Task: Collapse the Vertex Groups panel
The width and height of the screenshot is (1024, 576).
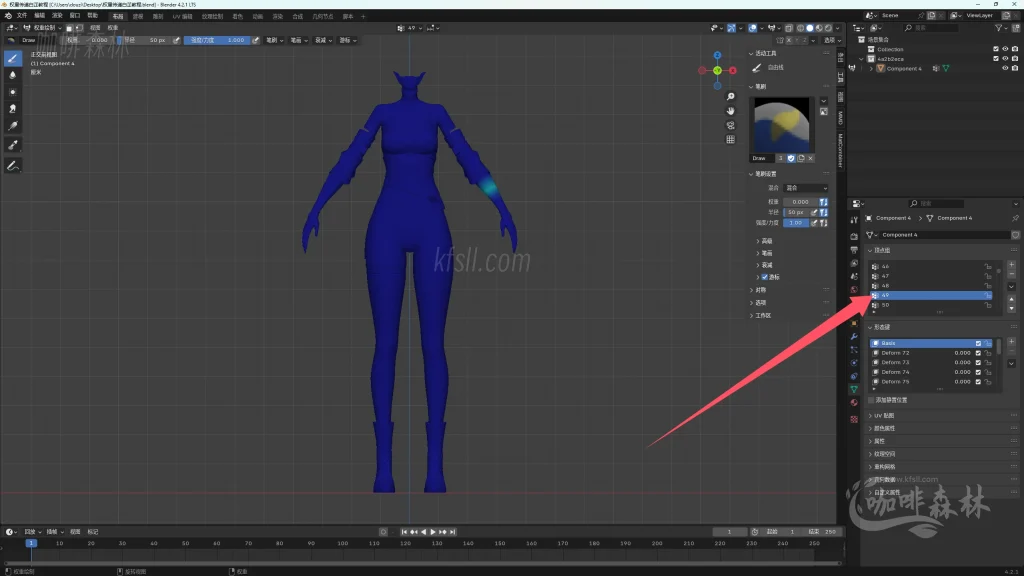Action: point(880,250)
